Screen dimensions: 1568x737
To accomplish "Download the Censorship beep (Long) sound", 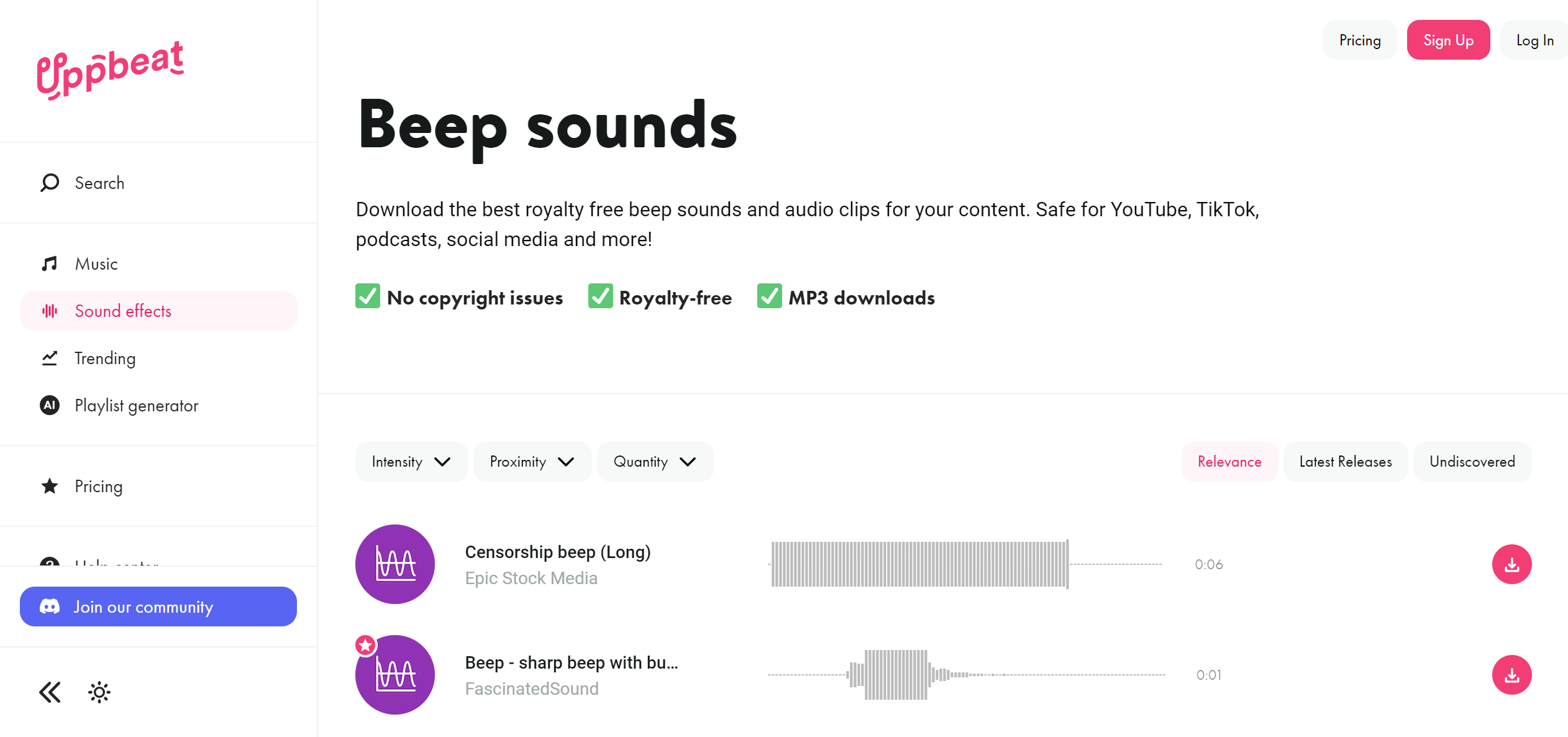I will coord(1511,564).
